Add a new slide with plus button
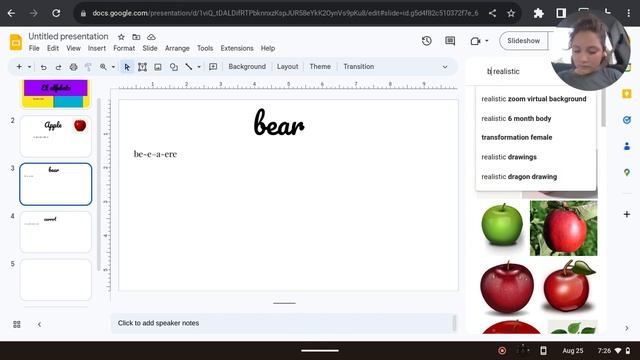The height and width of the screenshot is (360, 640). tap(19, 67)
